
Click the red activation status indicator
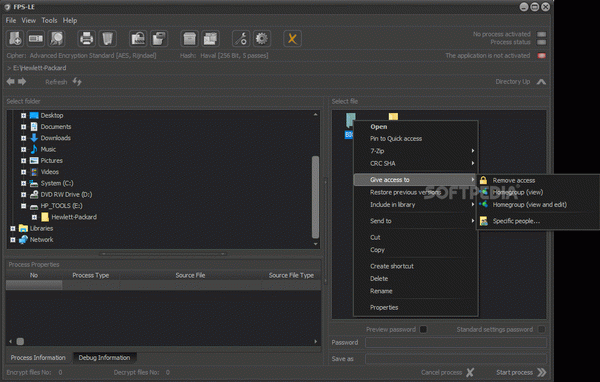click(x=541, y=56)
